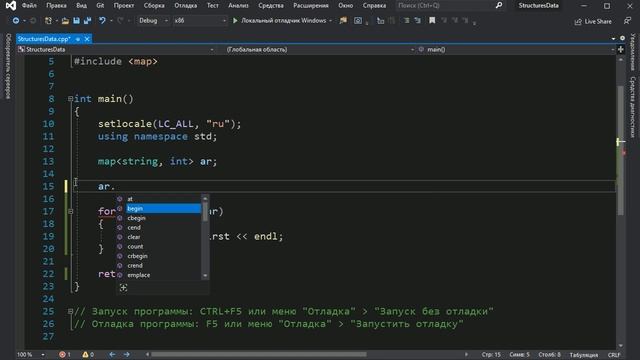This screenshot has height=360, width=640.
Task: Open the Окно menu
Action: coord(345,5)
